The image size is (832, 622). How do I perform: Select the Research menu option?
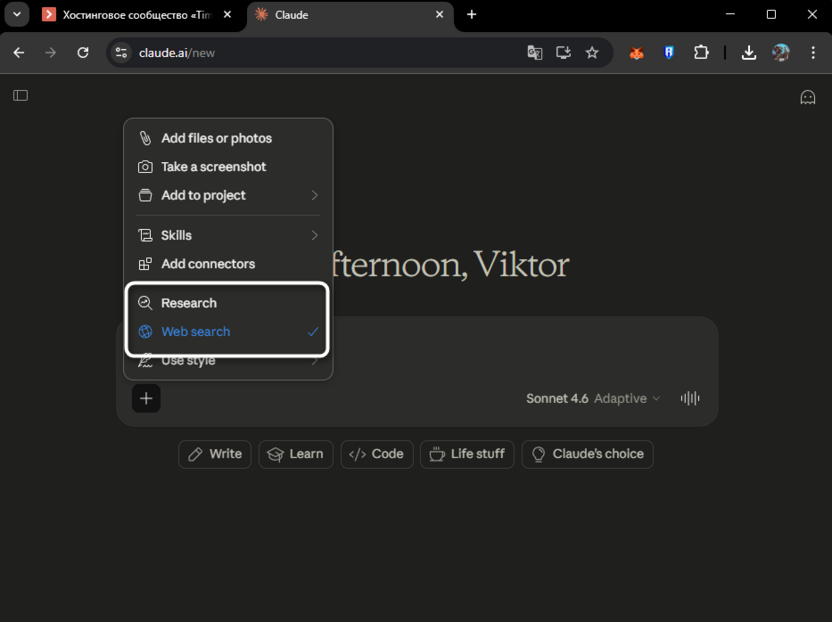[228, 303]
